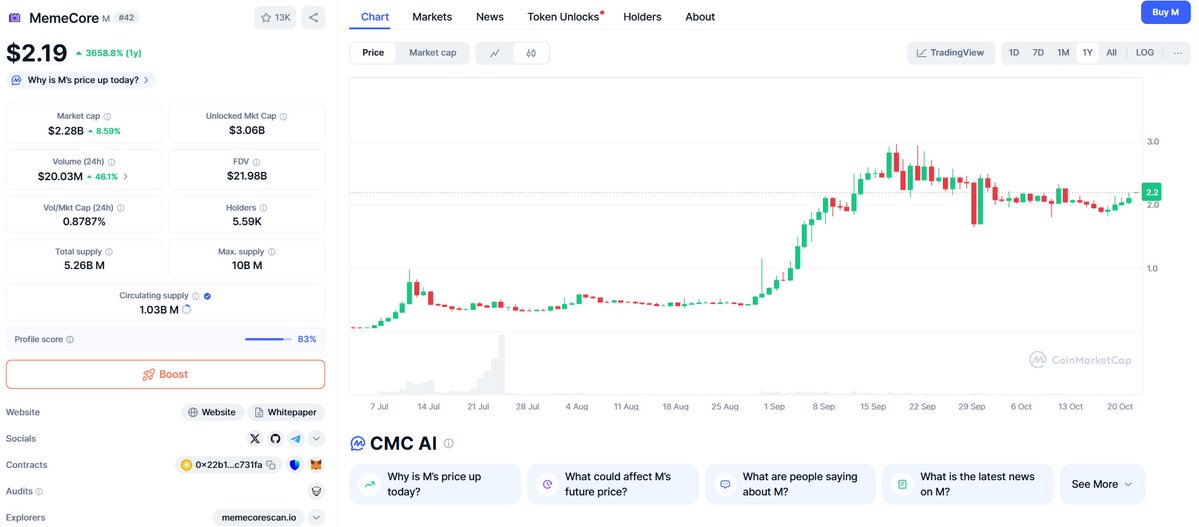Click the Profile score progress bar

(267, 340)
